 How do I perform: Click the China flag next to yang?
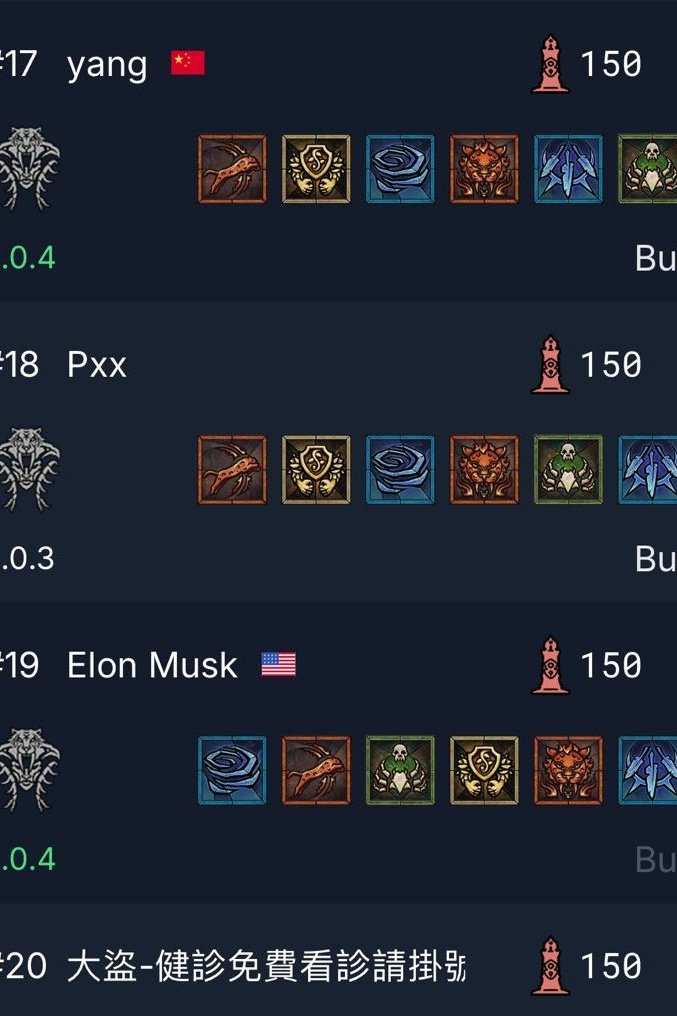tap(188, 63)
